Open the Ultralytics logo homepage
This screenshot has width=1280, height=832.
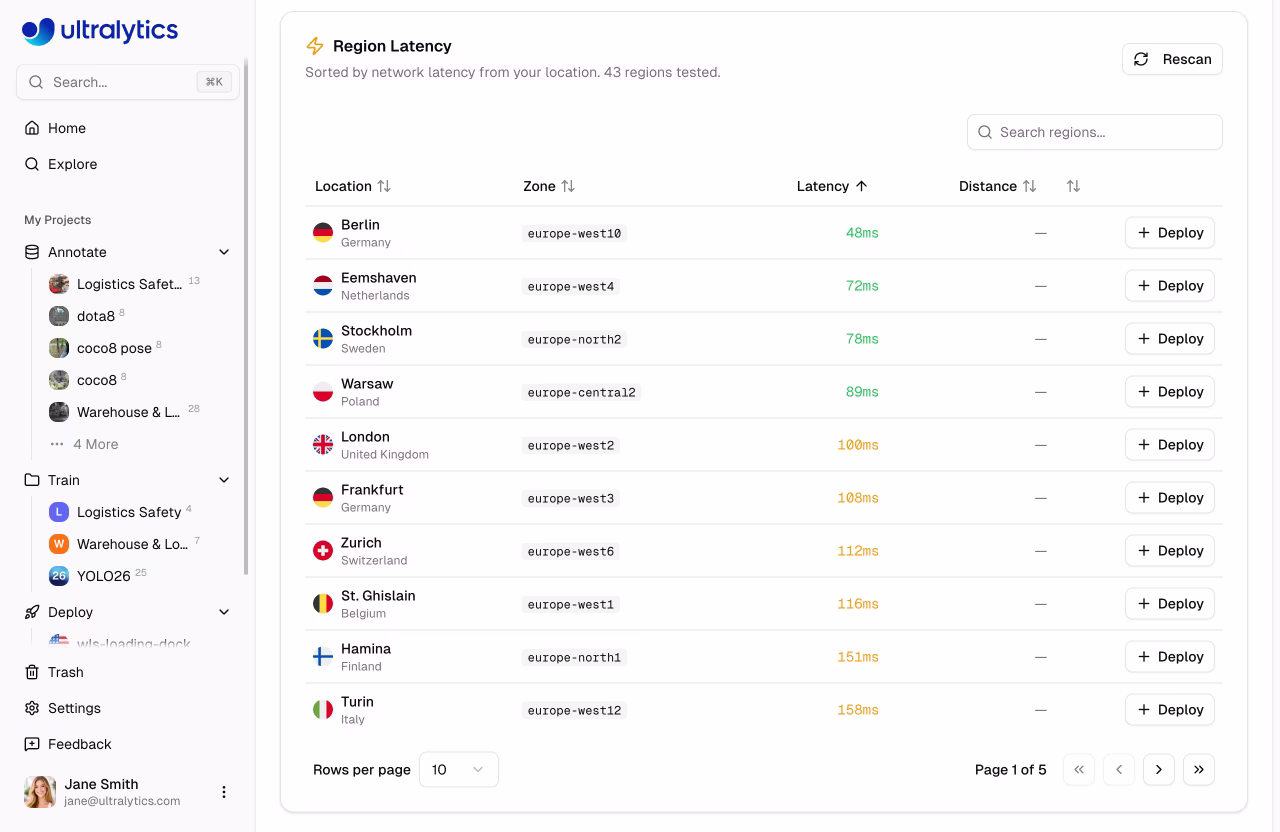99,31
